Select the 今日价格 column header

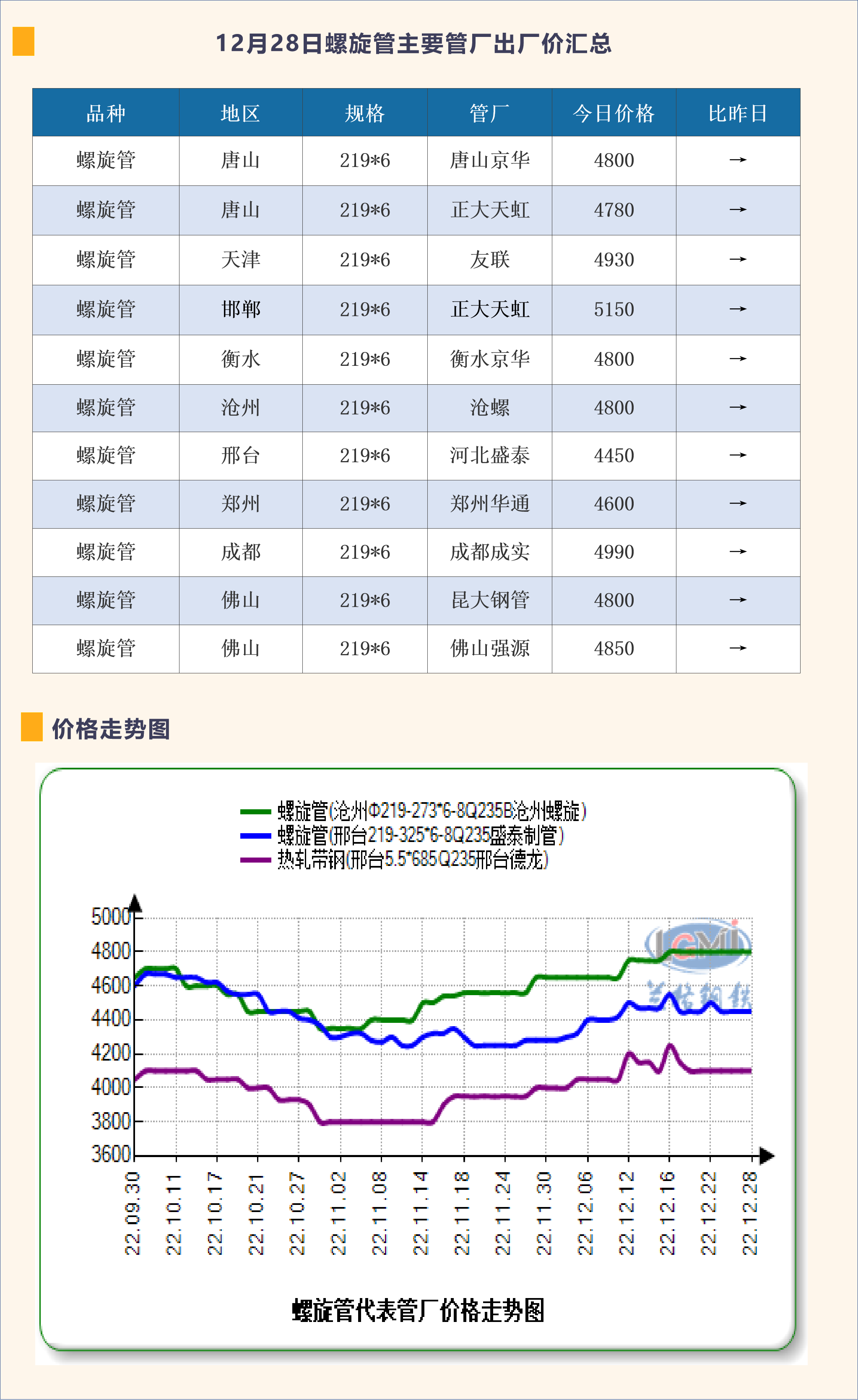(613, 113)
